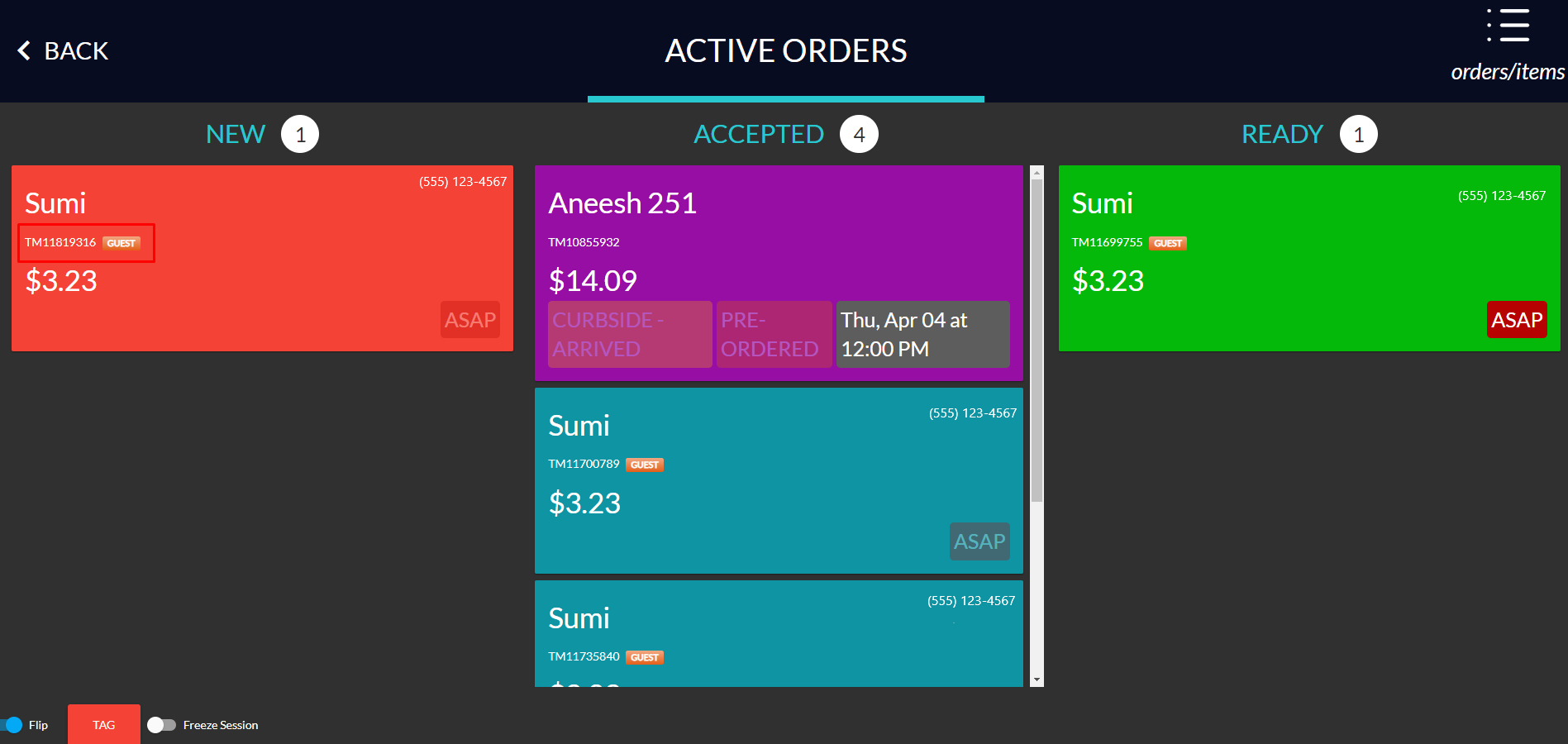Click GUEST badge on order TM11819316
The image size is (1568, 744).
(x=122, y=243)
